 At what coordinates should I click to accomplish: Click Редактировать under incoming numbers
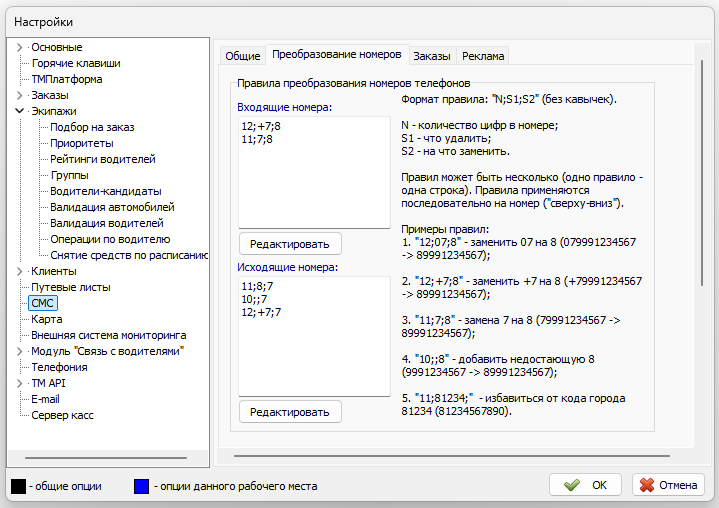click(290, 244)
